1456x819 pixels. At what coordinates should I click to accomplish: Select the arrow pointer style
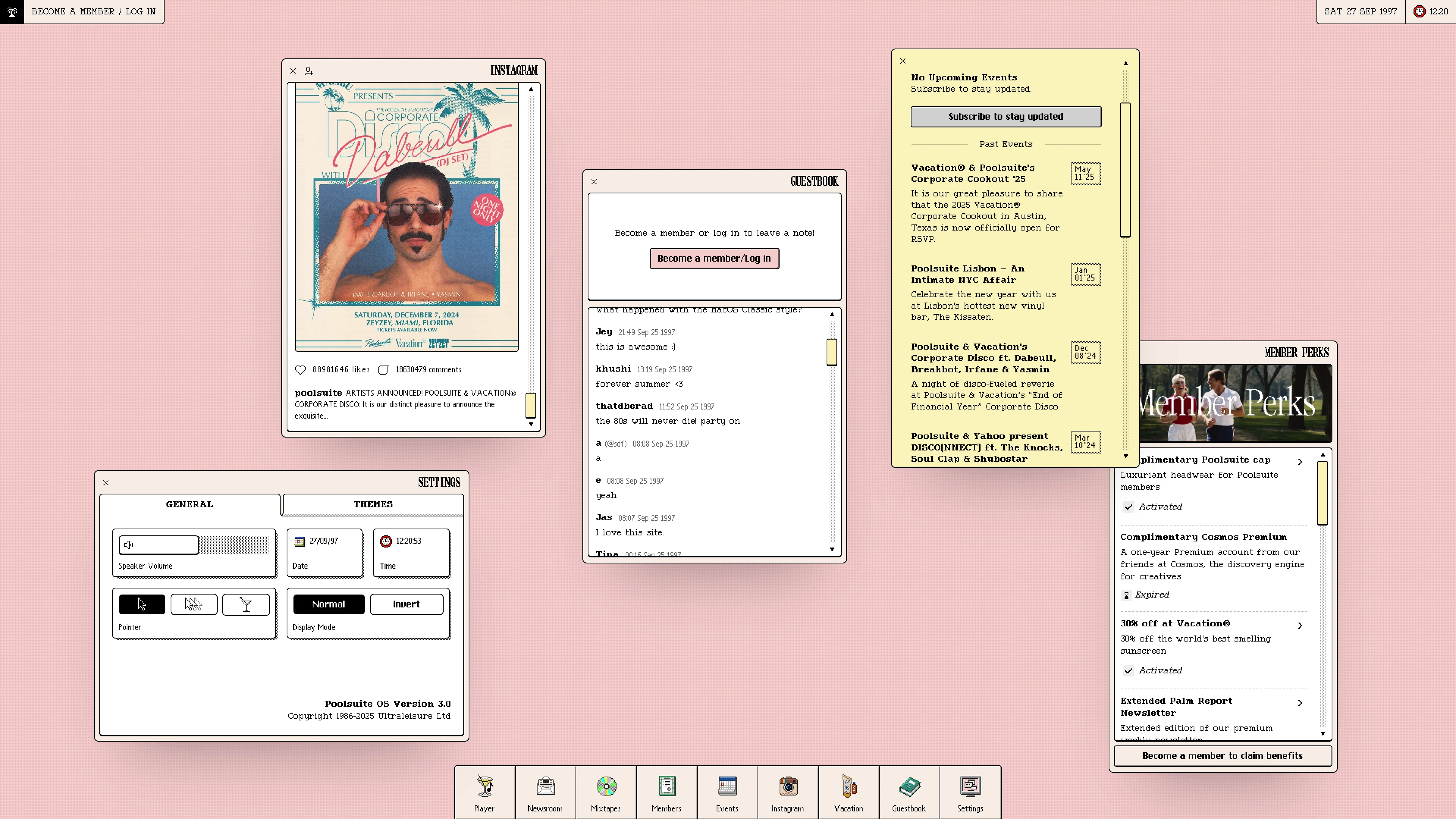coord(142,604)
